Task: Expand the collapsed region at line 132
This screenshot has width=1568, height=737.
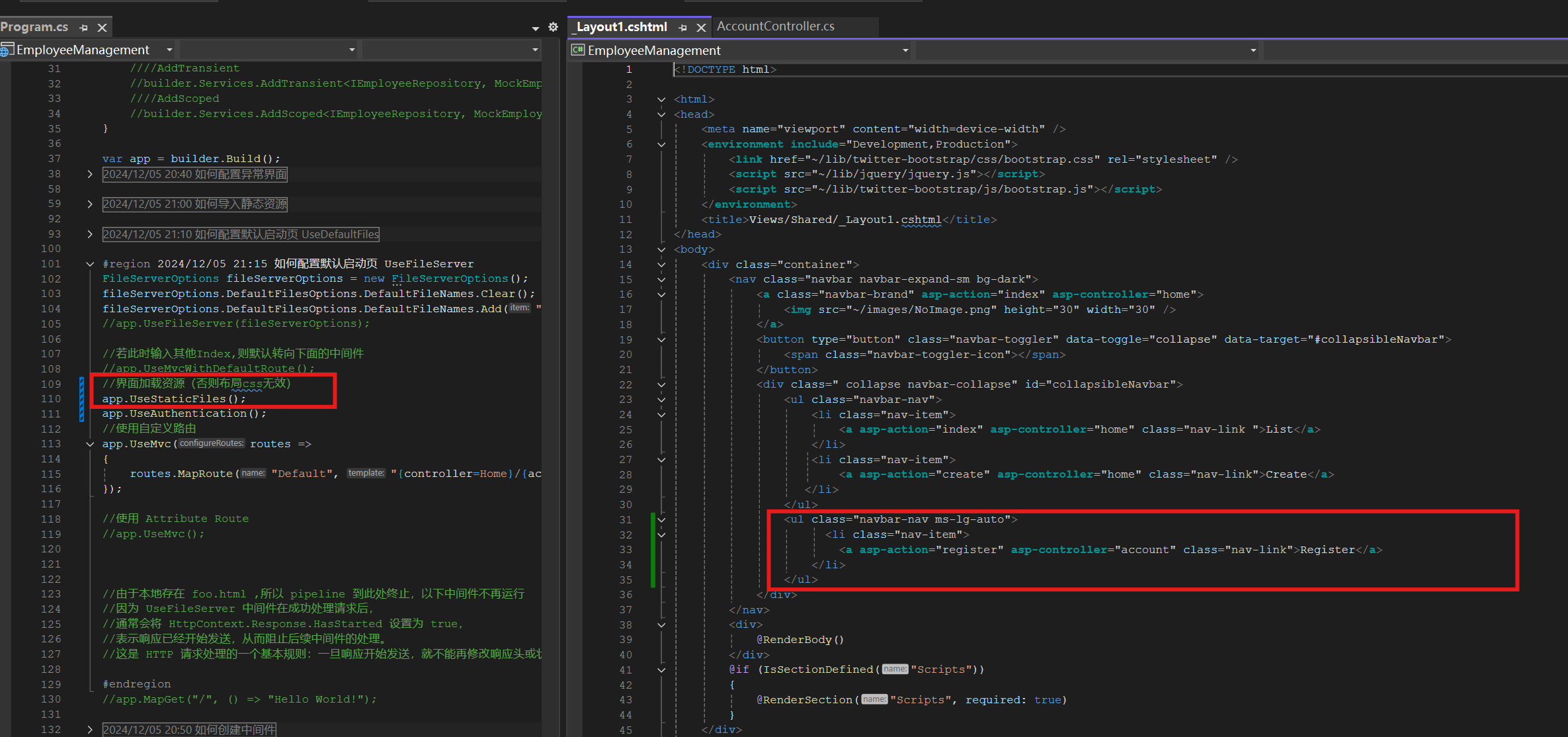Action: 90,729
